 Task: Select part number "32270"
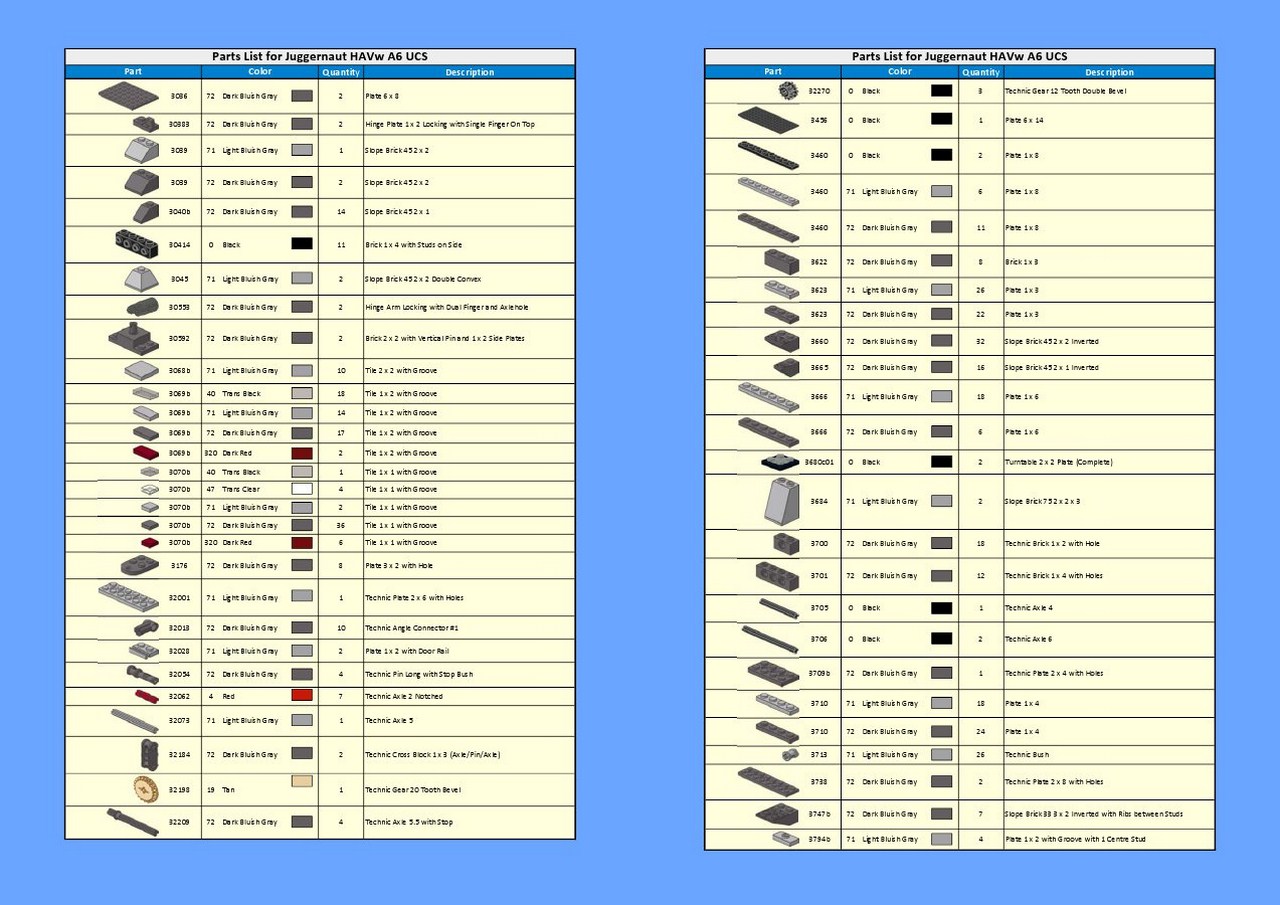[x=818, y=91]
